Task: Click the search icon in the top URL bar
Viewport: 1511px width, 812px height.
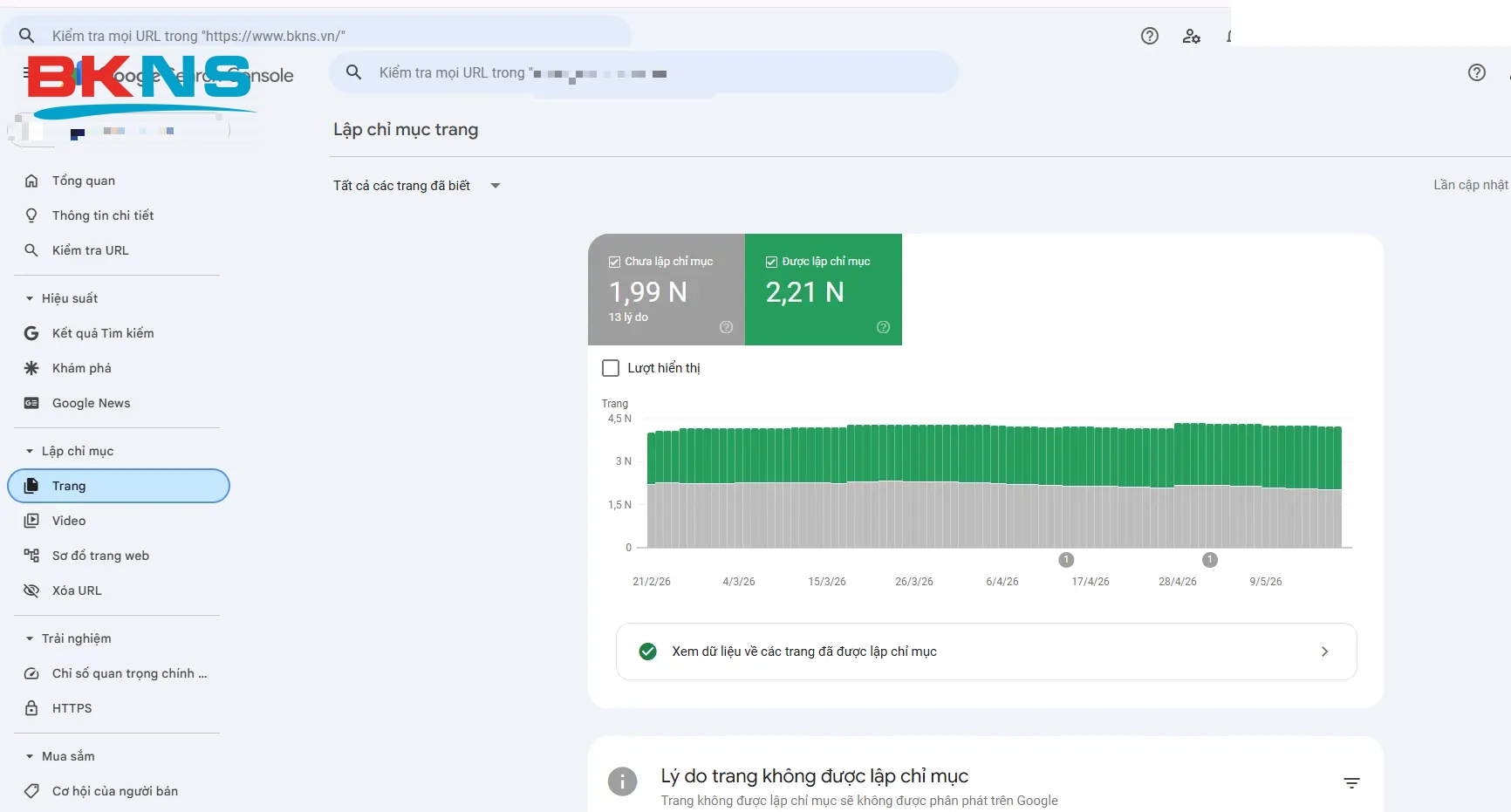Action: pos(27,36)
